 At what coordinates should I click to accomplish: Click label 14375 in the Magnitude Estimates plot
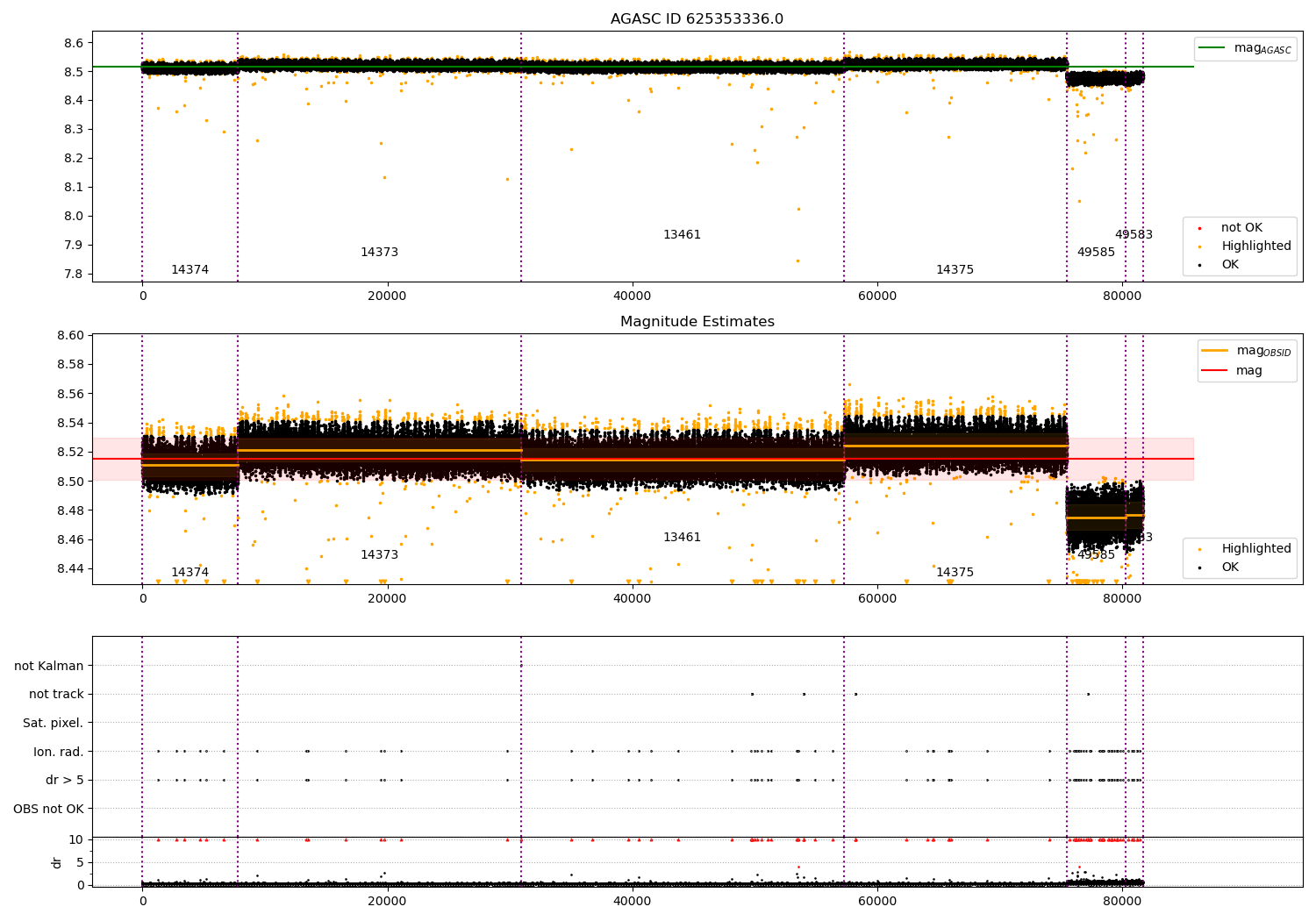(x=955, y=573)
